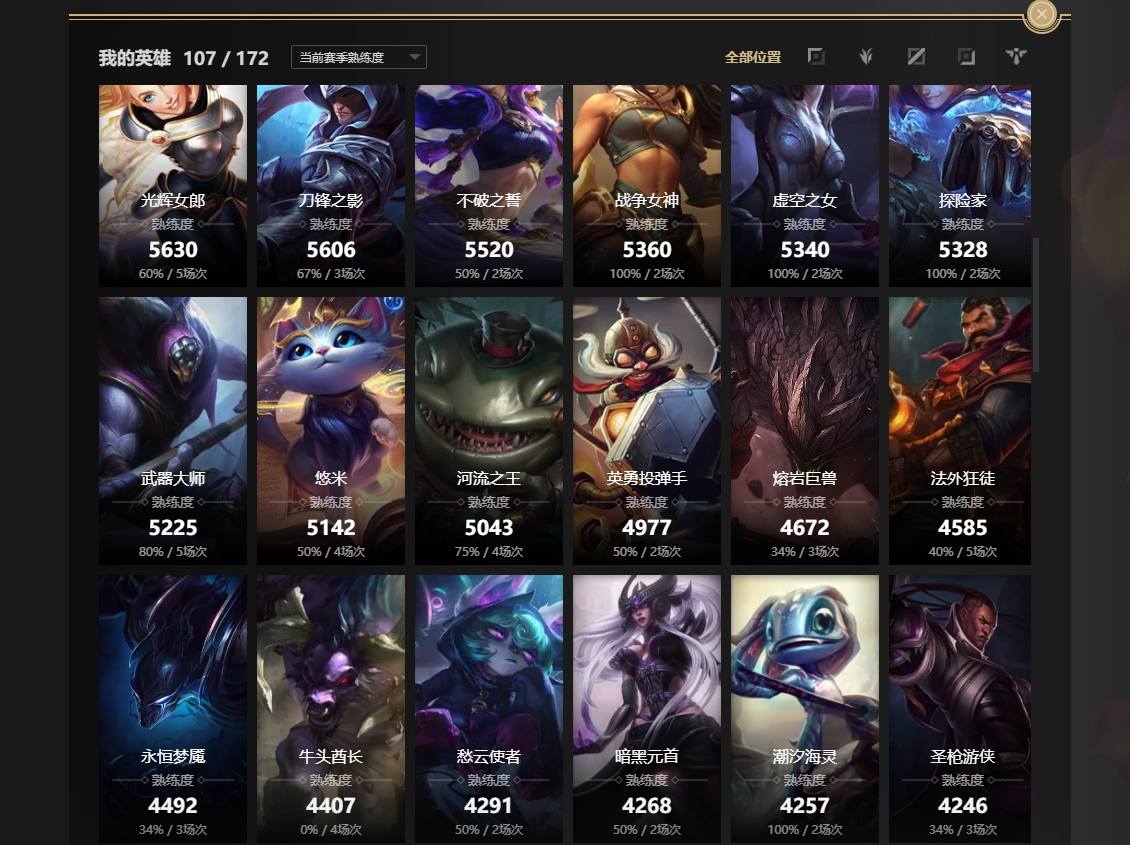Filter champions by Support position icon
Screen dimensions: 1130x845
[1016, 56]
